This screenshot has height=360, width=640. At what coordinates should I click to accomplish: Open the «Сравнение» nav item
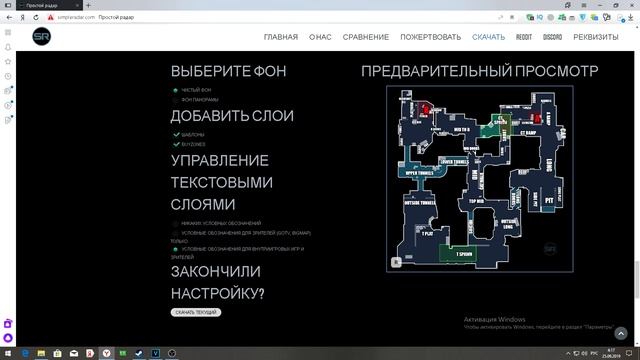point(366,37)
